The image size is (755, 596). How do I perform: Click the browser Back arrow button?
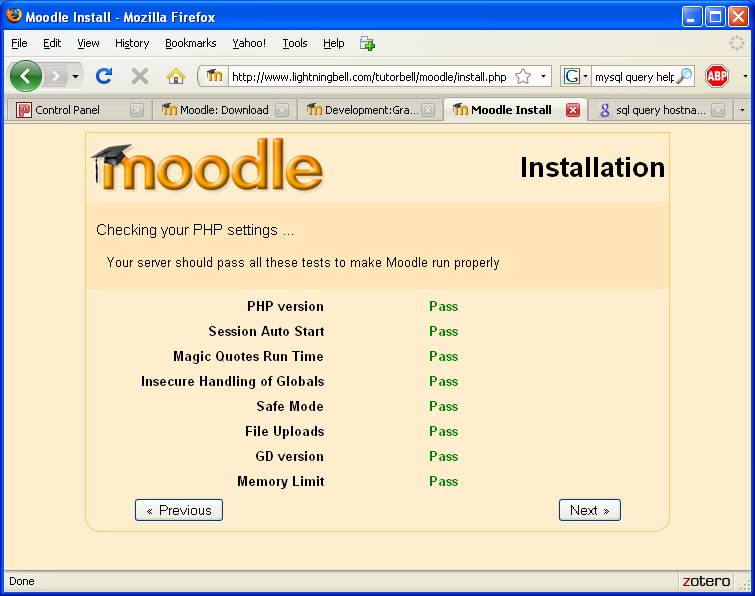click(x=26, y=76)
